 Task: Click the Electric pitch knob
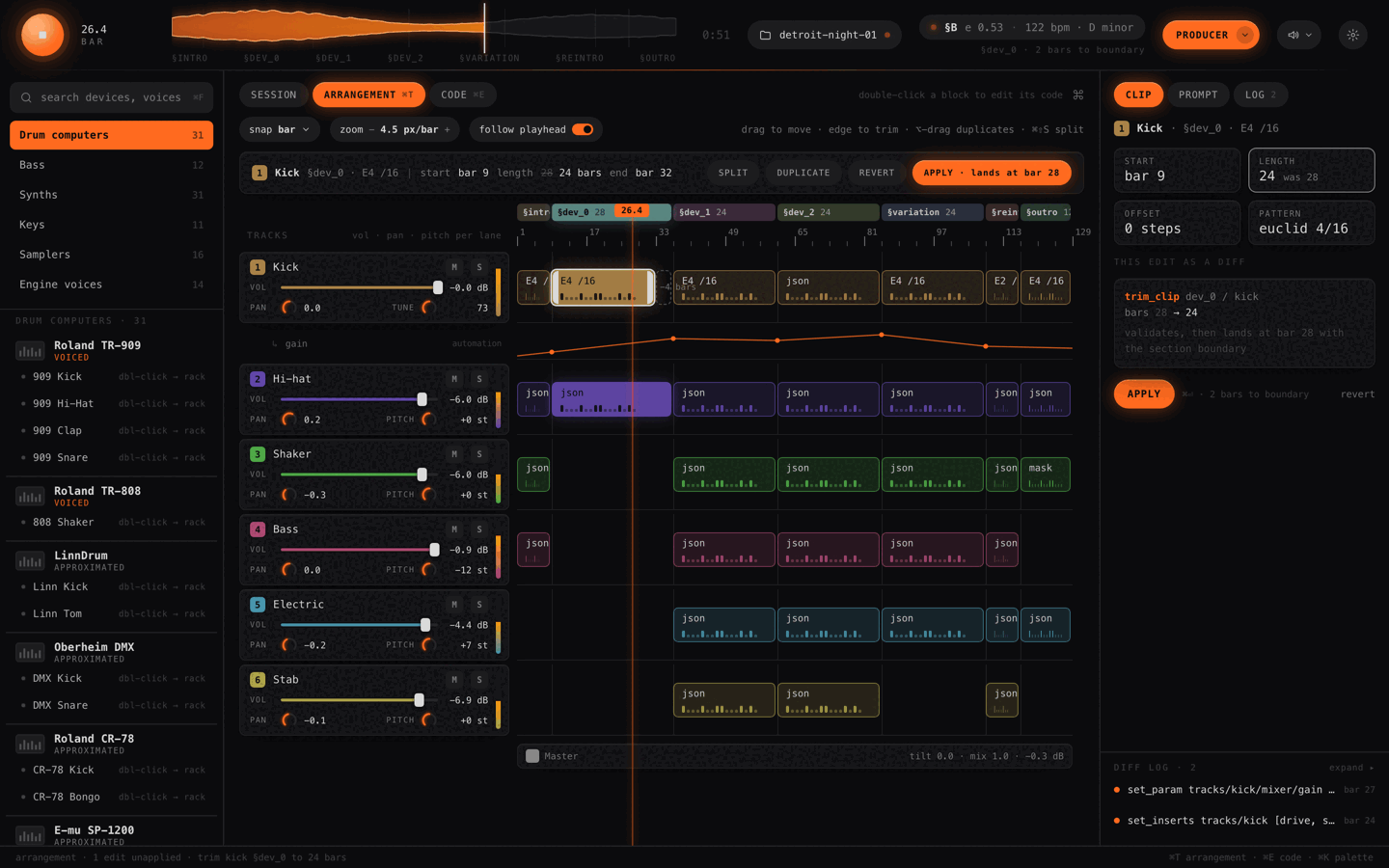(x=428, y=645)
